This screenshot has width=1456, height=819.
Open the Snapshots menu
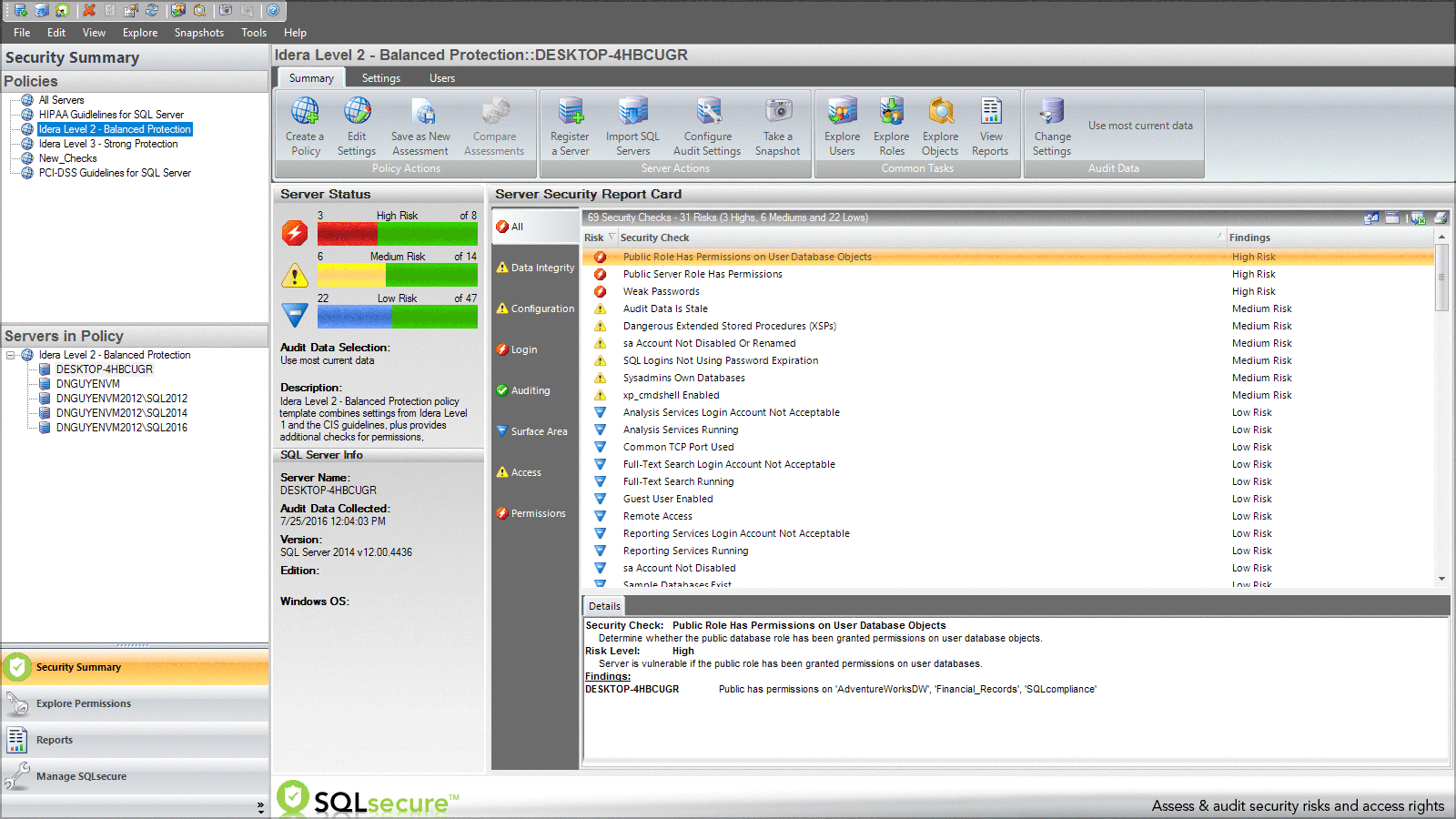click(x=198, y=33)
